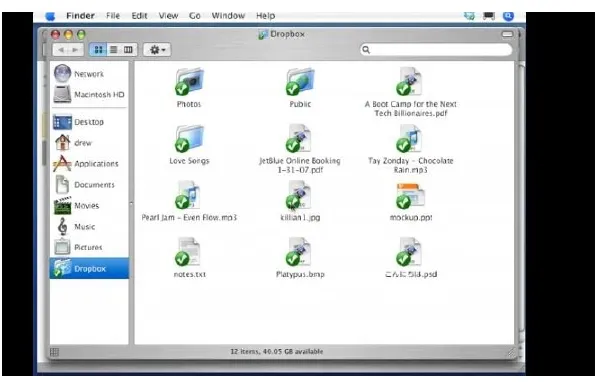Click the status bar grid icon
This screenshot has height=382, width=600.
point(54,352)
